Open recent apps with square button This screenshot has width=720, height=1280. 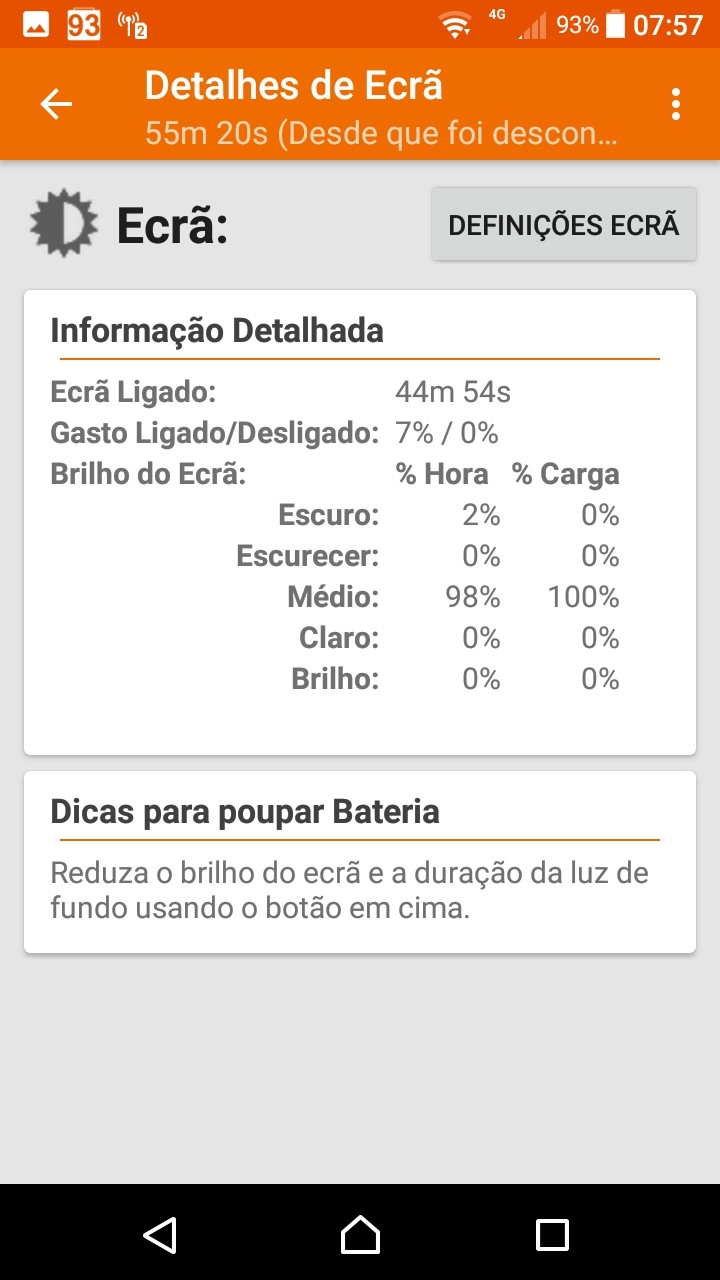[552, 1234]
